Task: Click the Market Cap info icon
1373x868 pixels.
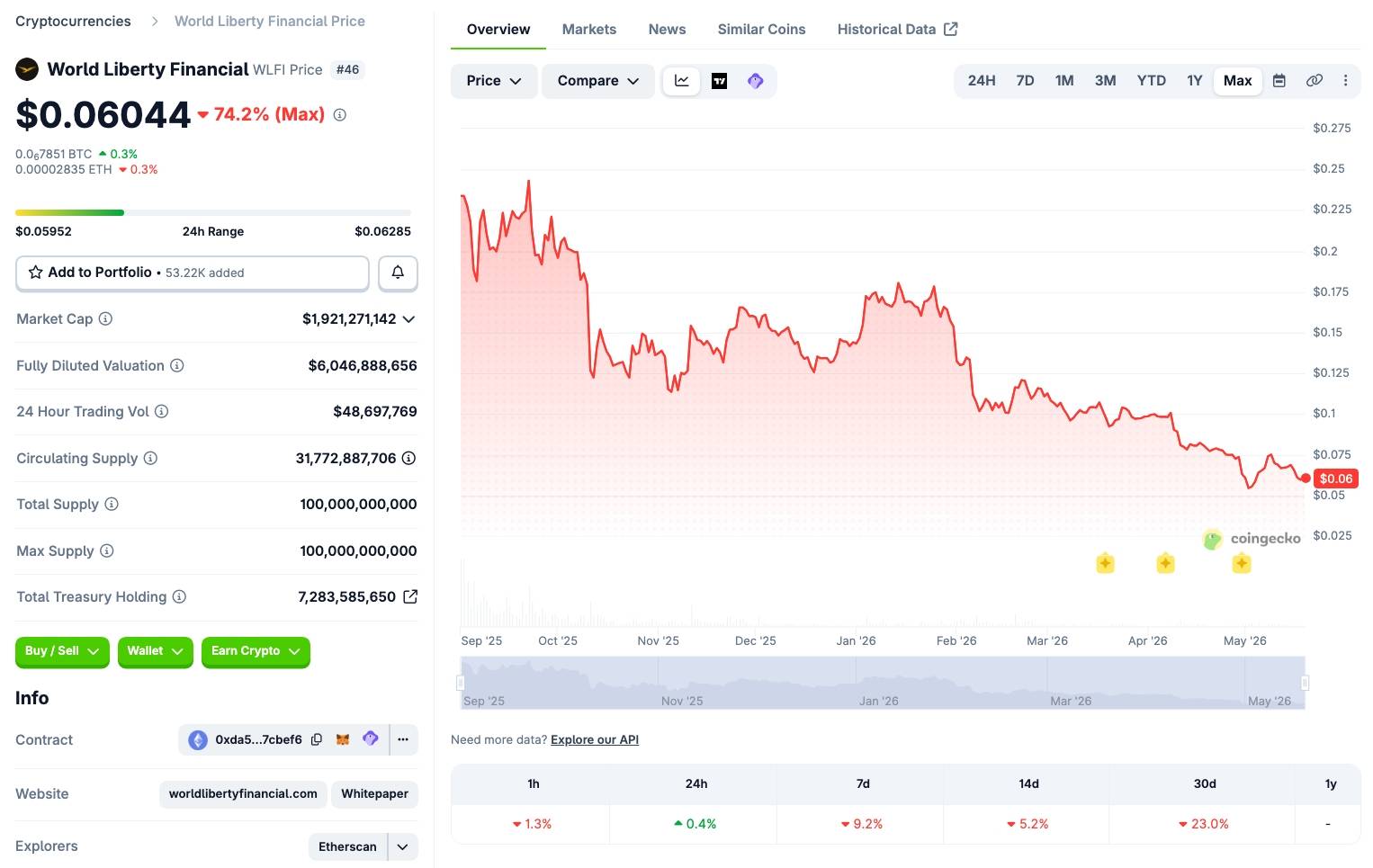Action: point(105,318)
